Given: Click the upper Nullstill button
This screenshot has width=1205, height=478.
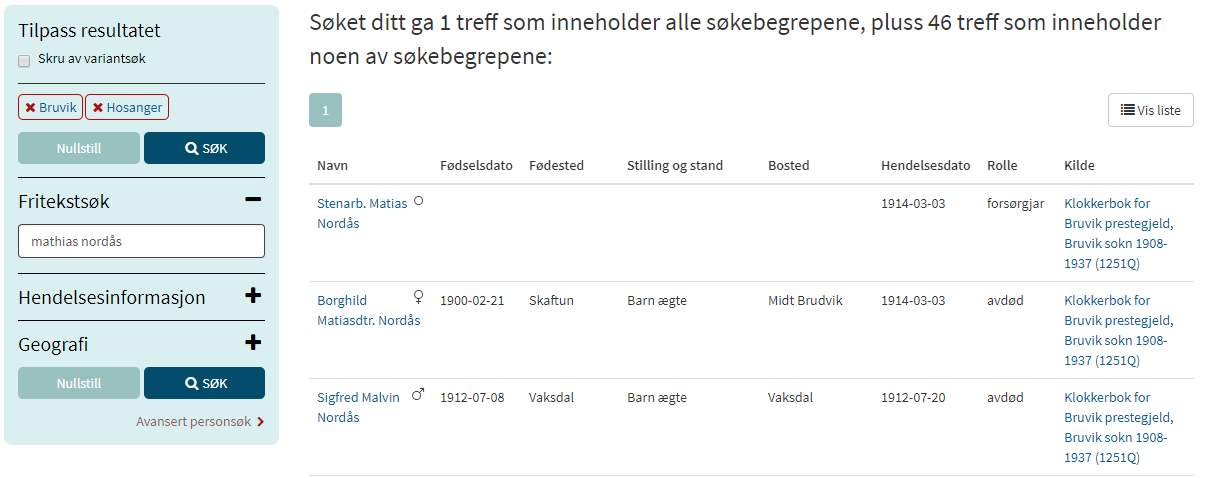Looking at the screenshot, I should click(79, 148).
